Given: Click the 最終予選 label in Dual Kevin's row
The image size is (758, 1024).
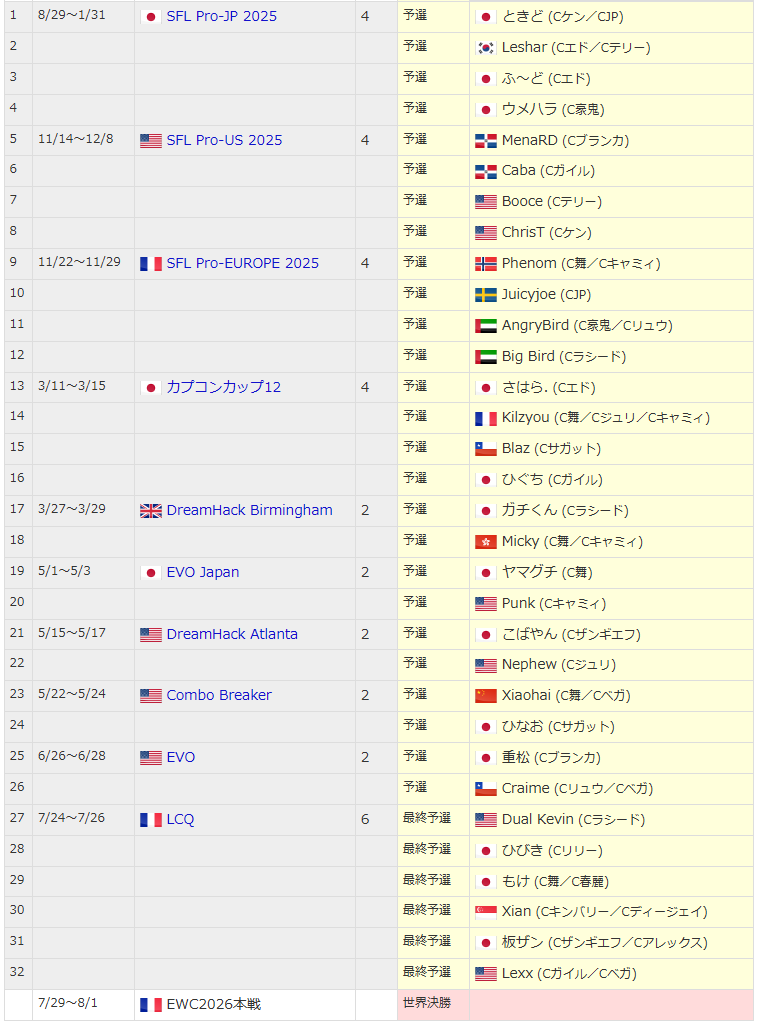Looking at the screenshot, I should pos(426,818).
